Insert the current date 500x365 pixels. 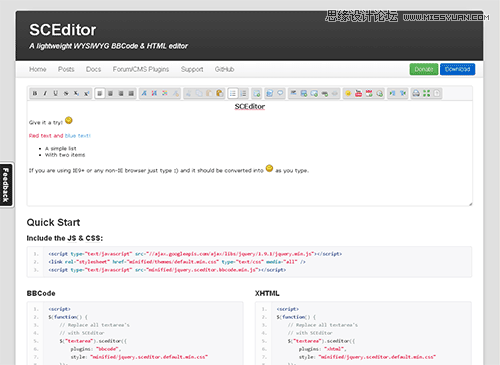coord(369,93)
